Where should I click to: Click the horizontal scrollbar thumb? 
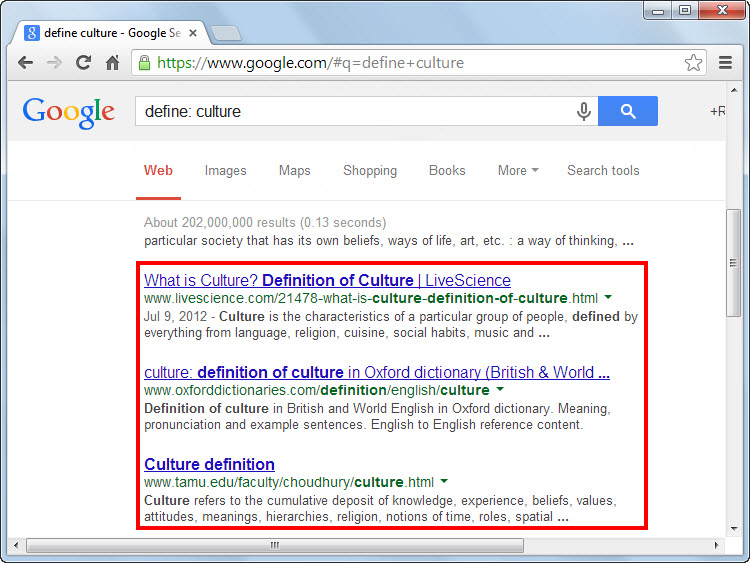coord(275,545)
